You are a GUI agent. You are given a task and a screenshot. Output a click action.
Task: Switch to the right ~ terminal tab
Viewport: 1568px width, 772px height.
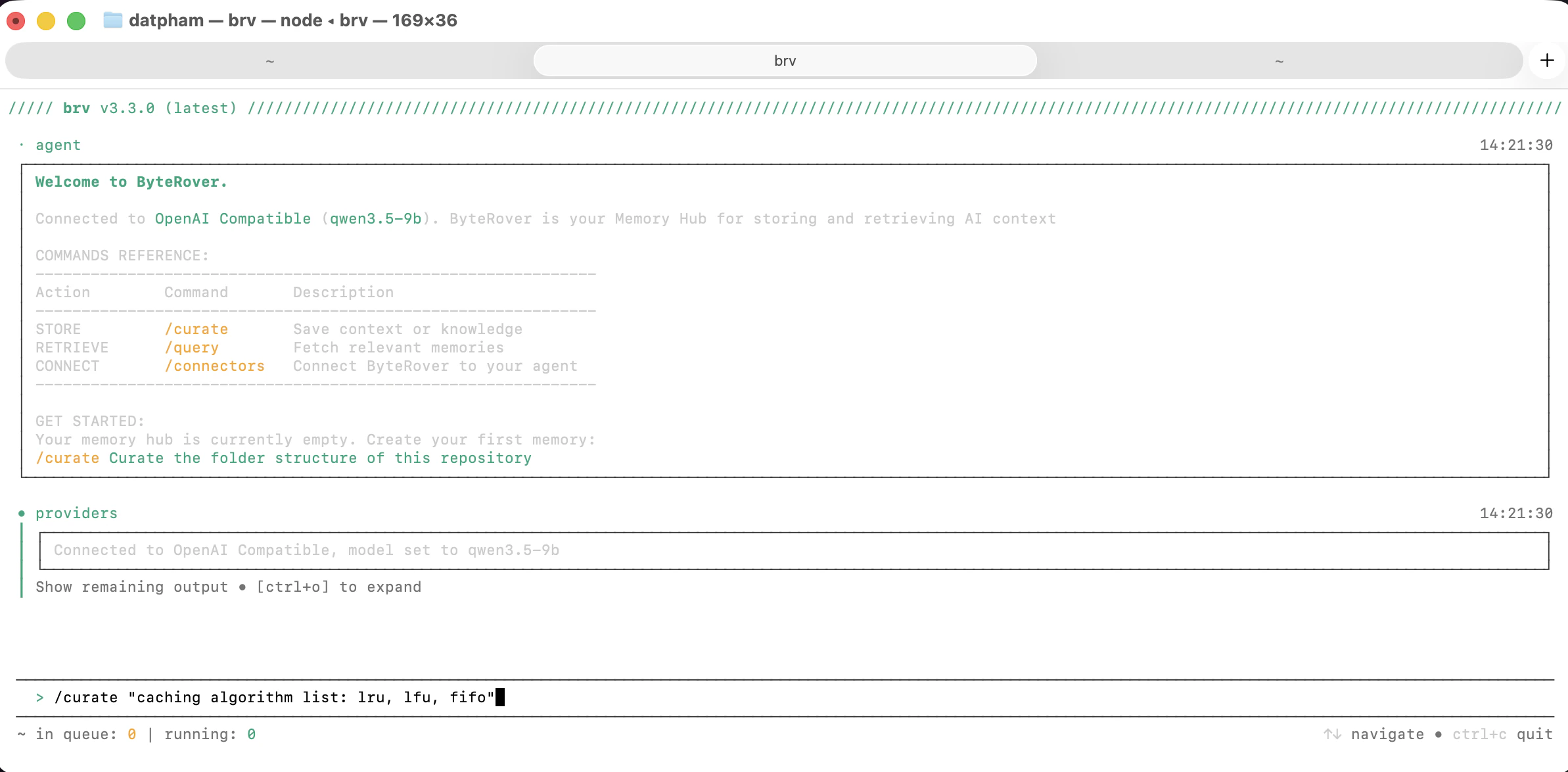(1278, 60)
